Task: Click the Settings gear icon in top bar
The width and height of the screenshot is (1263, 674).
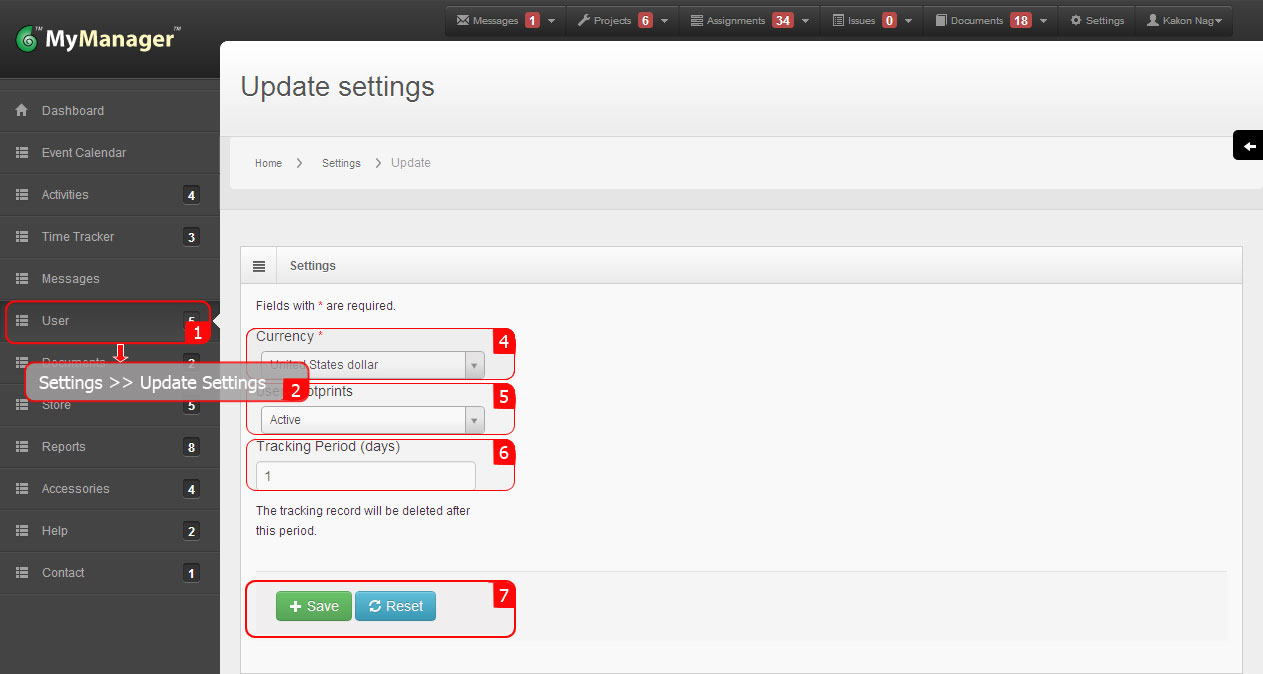Action: pyautogui.click(x=1076, y=21)
